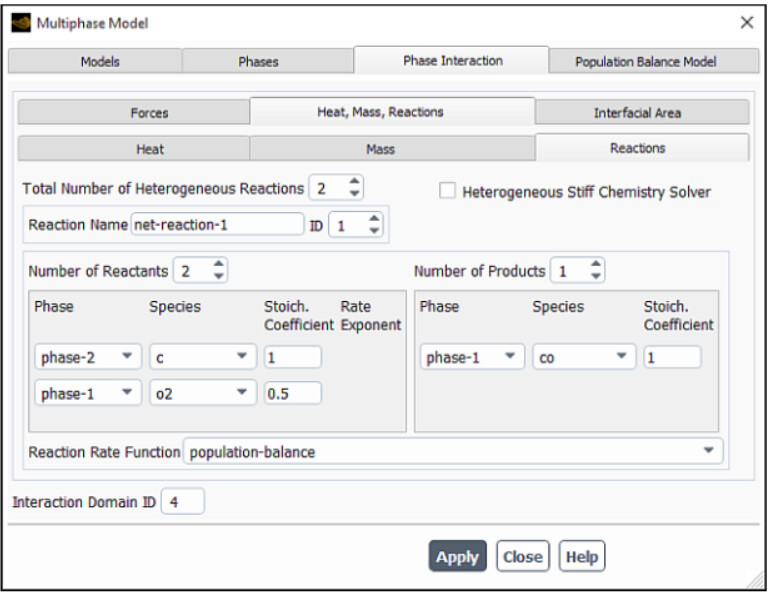Open the Population Balance Model tab

coord(645,62)
